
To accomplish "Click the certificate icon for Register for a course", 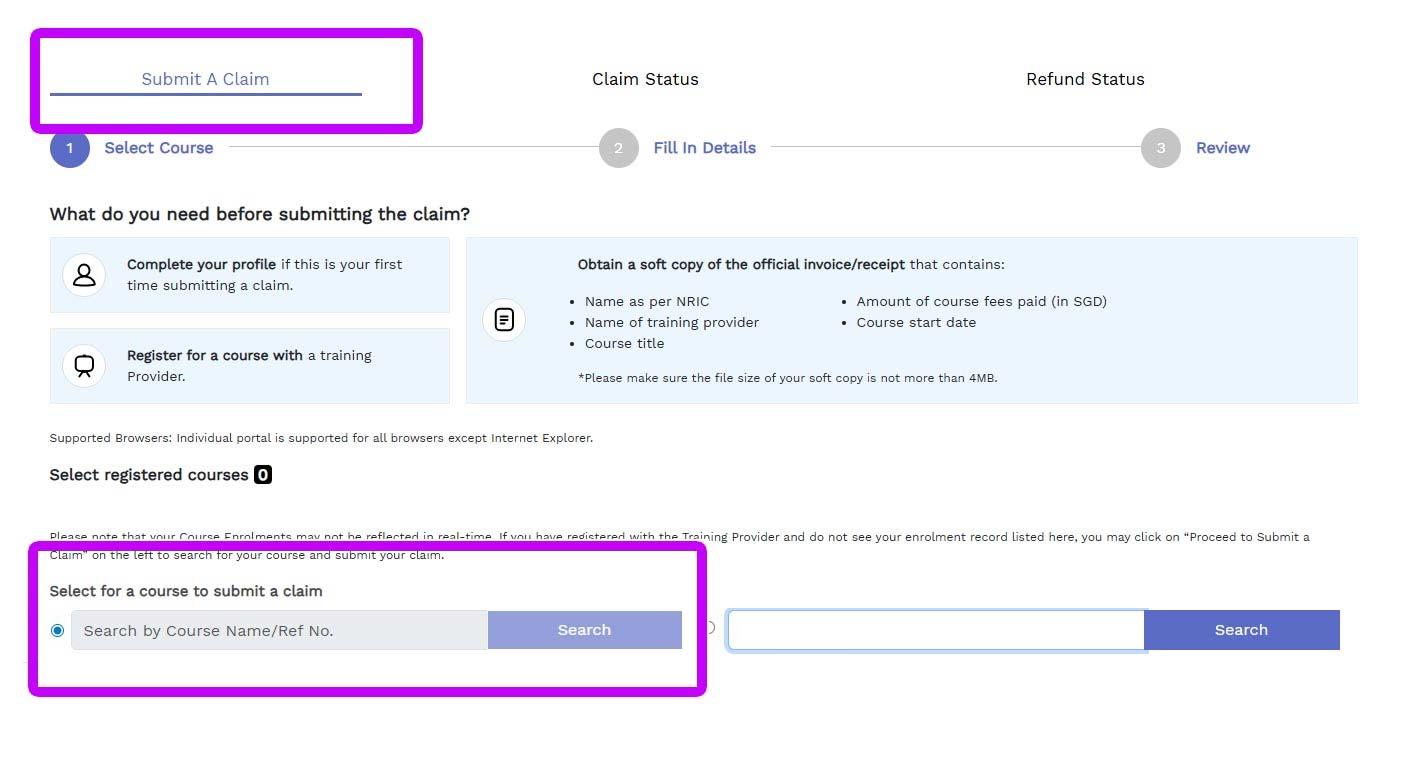I will (x=84, y=366).
